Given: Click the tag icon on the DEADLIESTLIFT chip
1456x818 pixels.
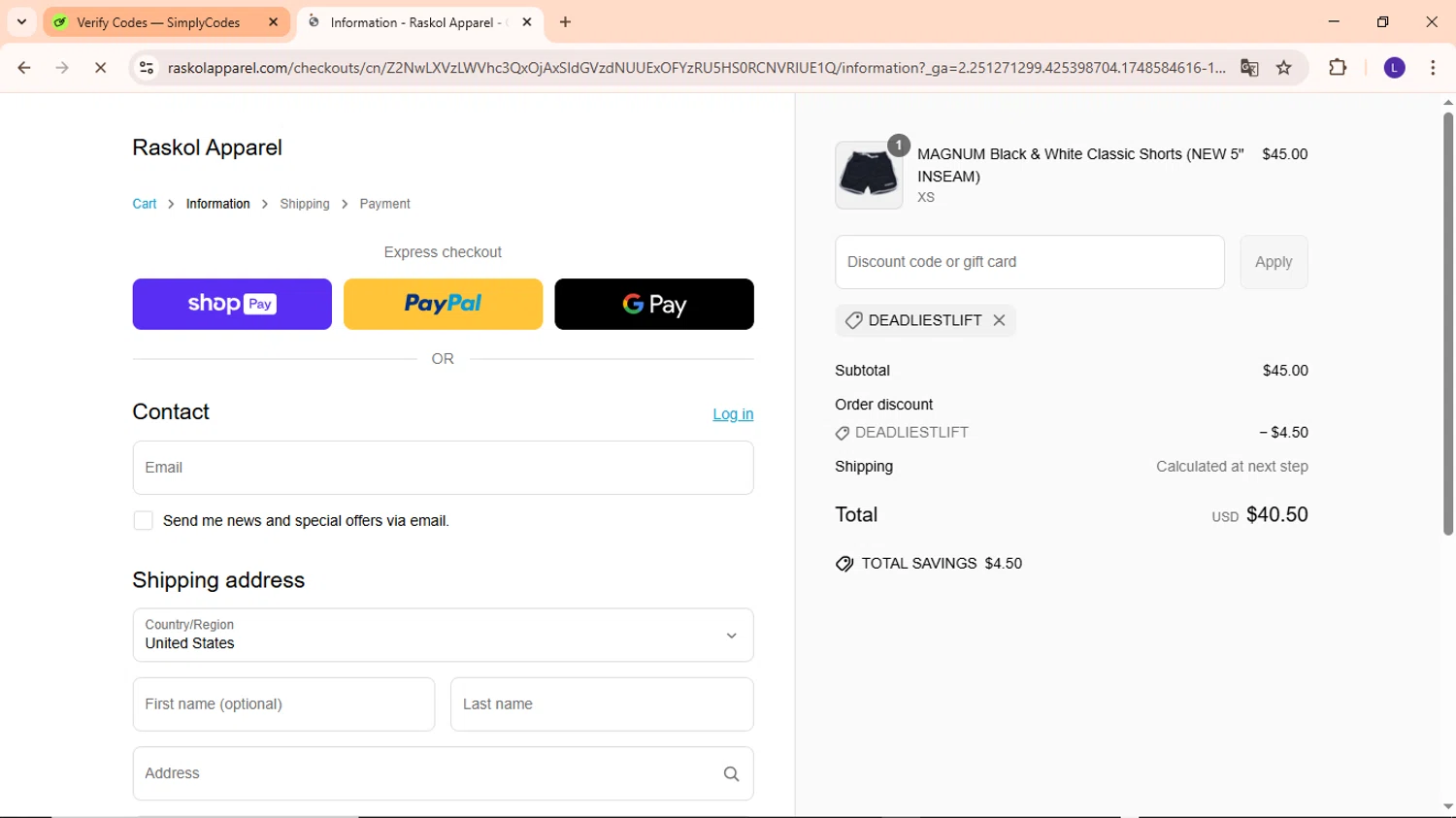Looking at the screenshot, I should point(853,320).
